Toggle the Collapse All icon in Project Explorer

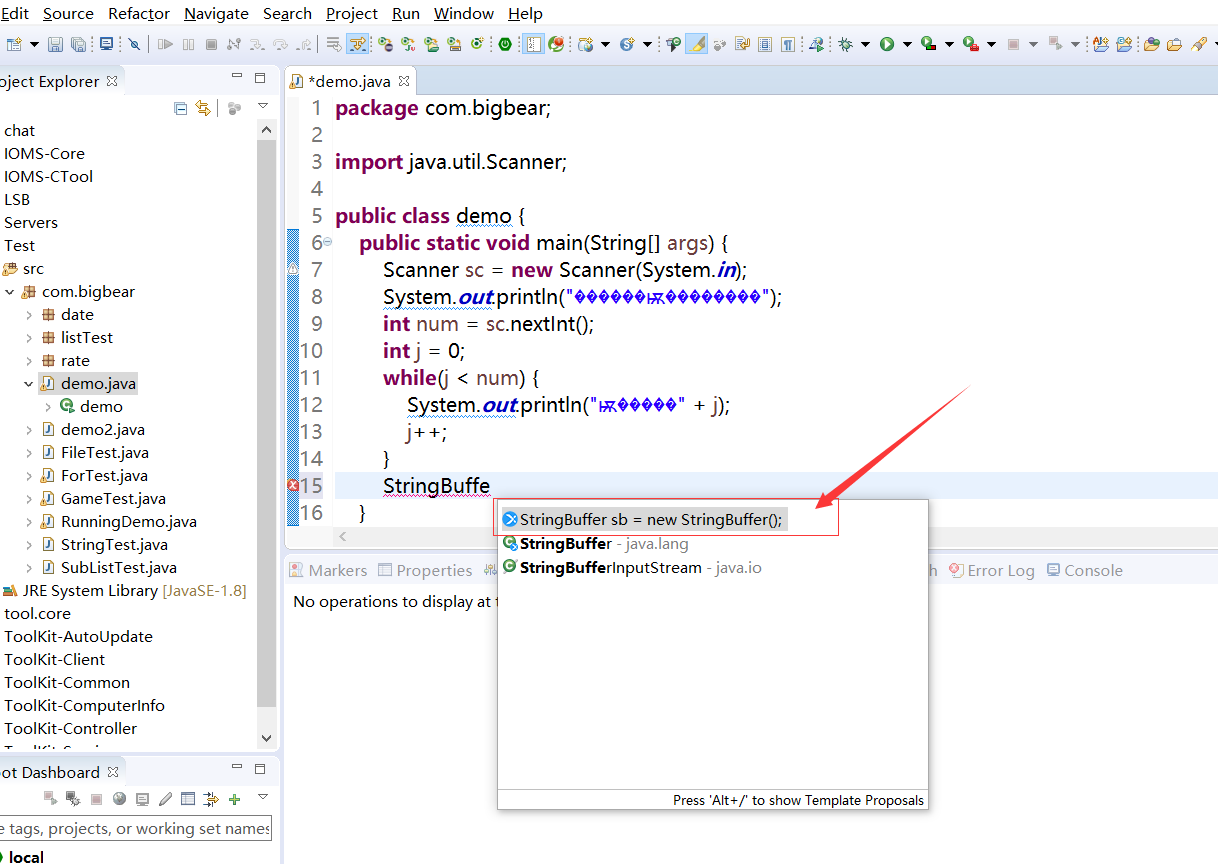point(180,107)
